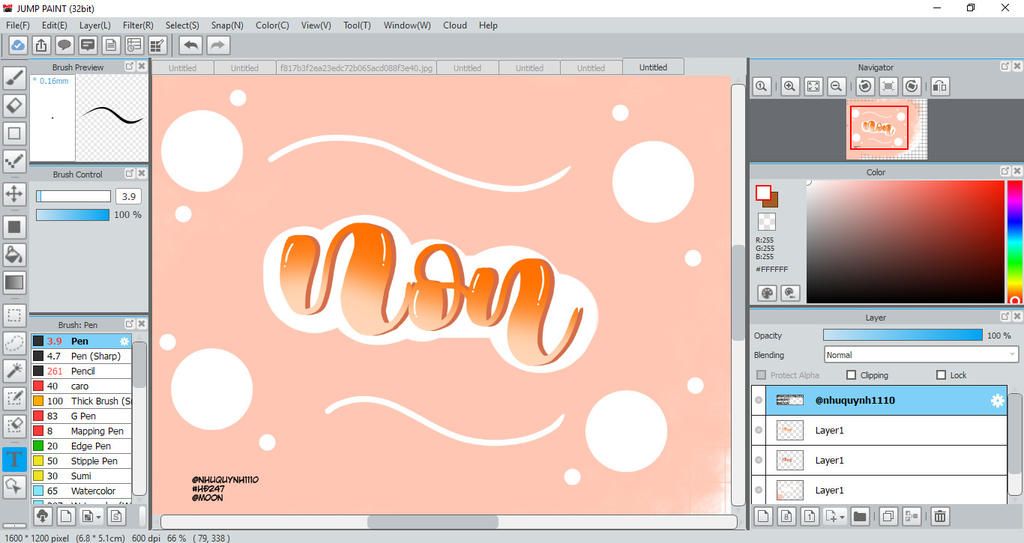This screenshot has height=543, width=1024.
Task: Select the Eraser tool
Action: pos(14,105)
